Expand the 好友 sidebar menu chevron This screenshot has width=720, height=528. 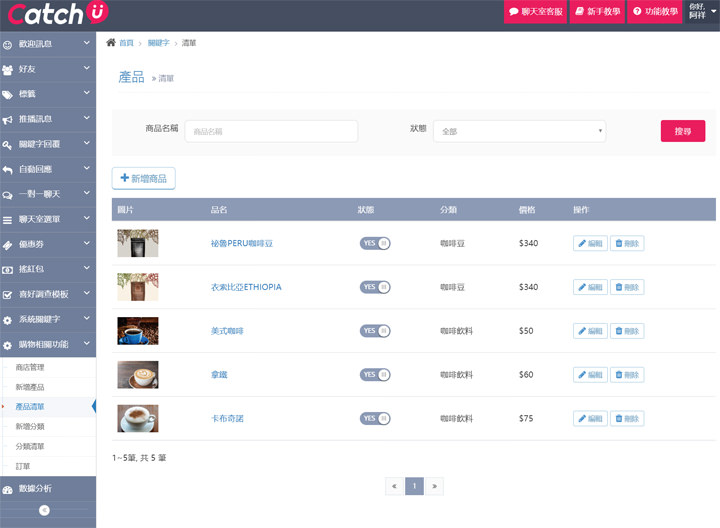87,68
